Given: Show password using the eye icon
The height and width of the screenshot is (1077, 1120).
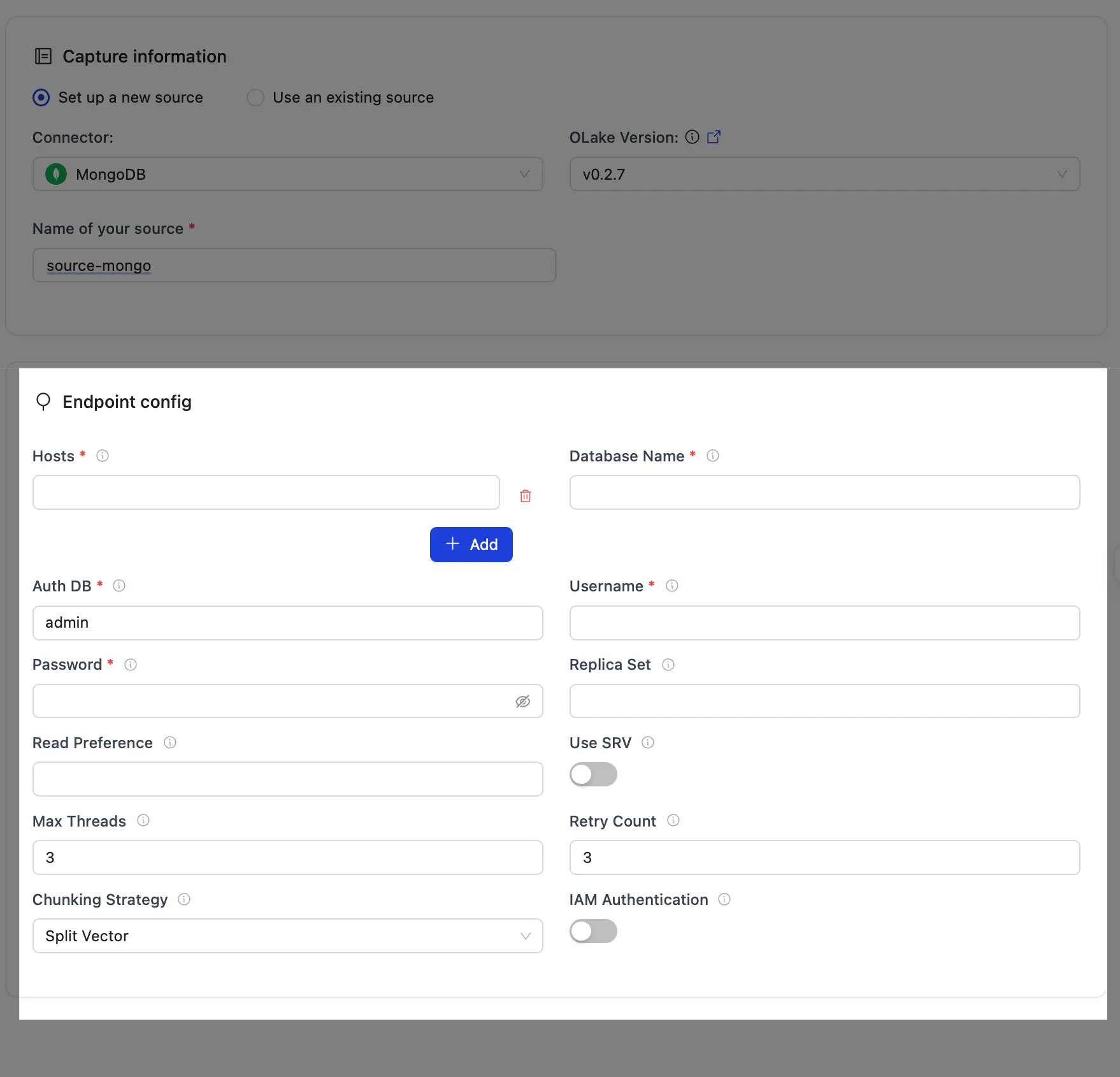Looking at the screenshot, I should point(522,702).
